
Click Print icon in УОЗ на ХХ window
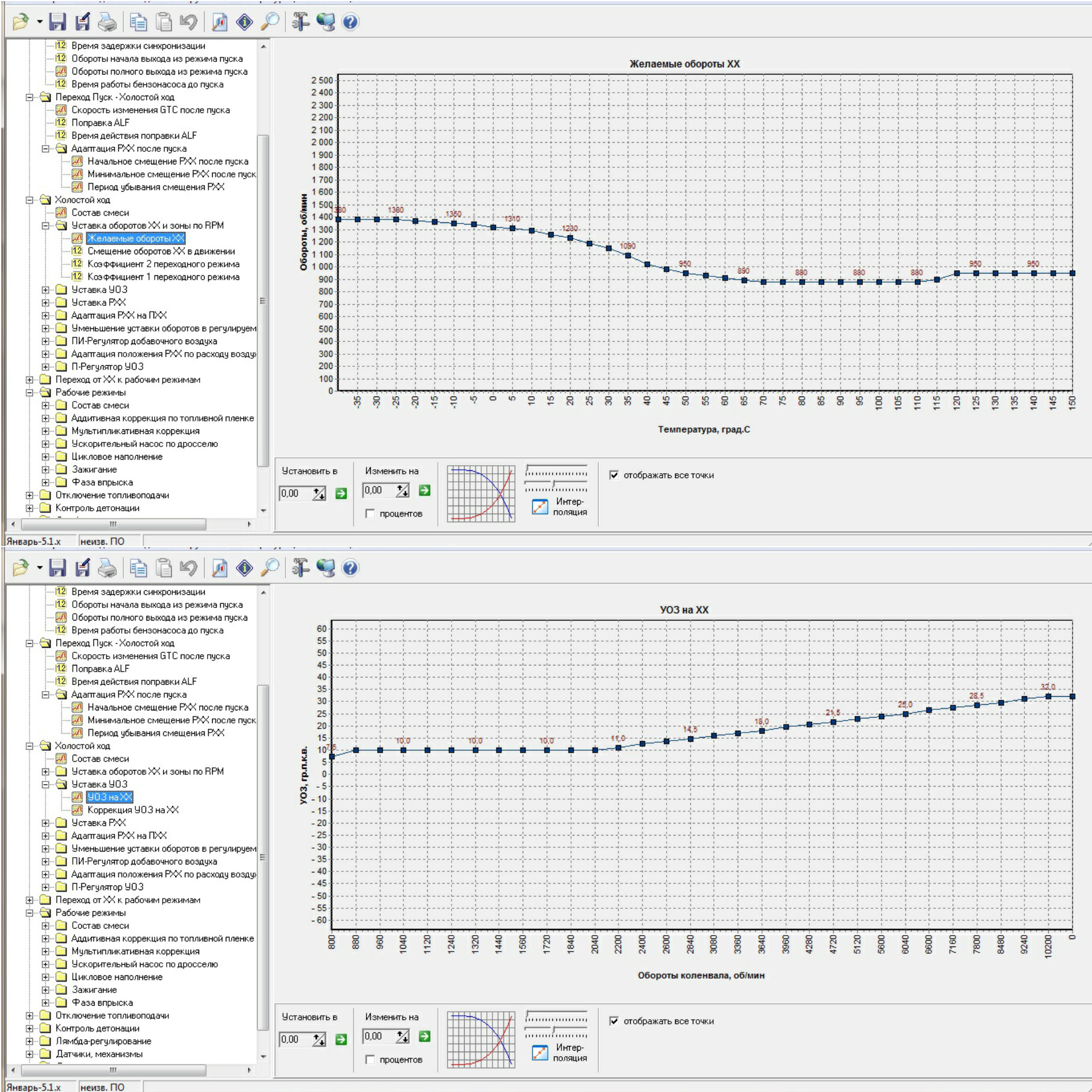point(107,568)
